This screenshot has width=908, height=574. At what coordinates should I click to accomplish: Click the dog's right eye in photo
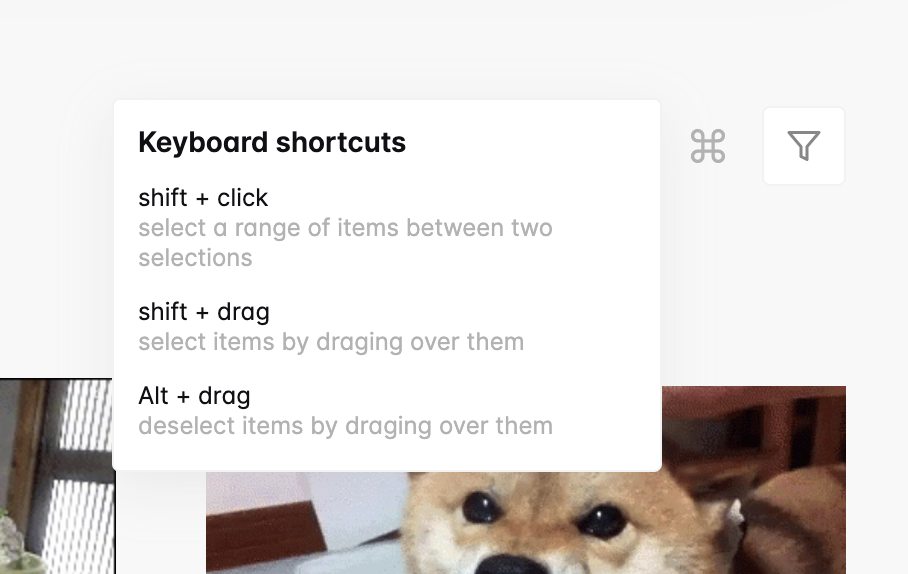pyautogui.click(x=602, y=520)
